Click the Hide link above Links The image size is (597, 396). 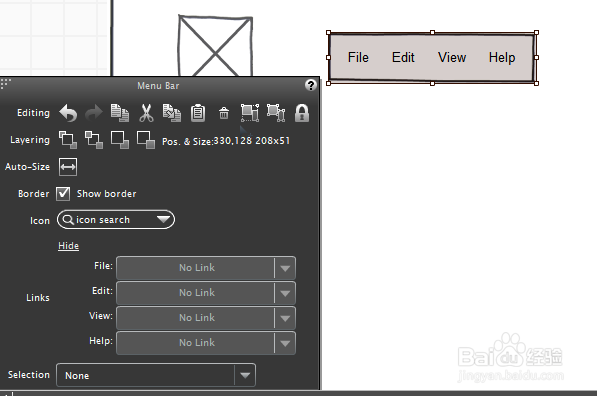tap(69, 246)
